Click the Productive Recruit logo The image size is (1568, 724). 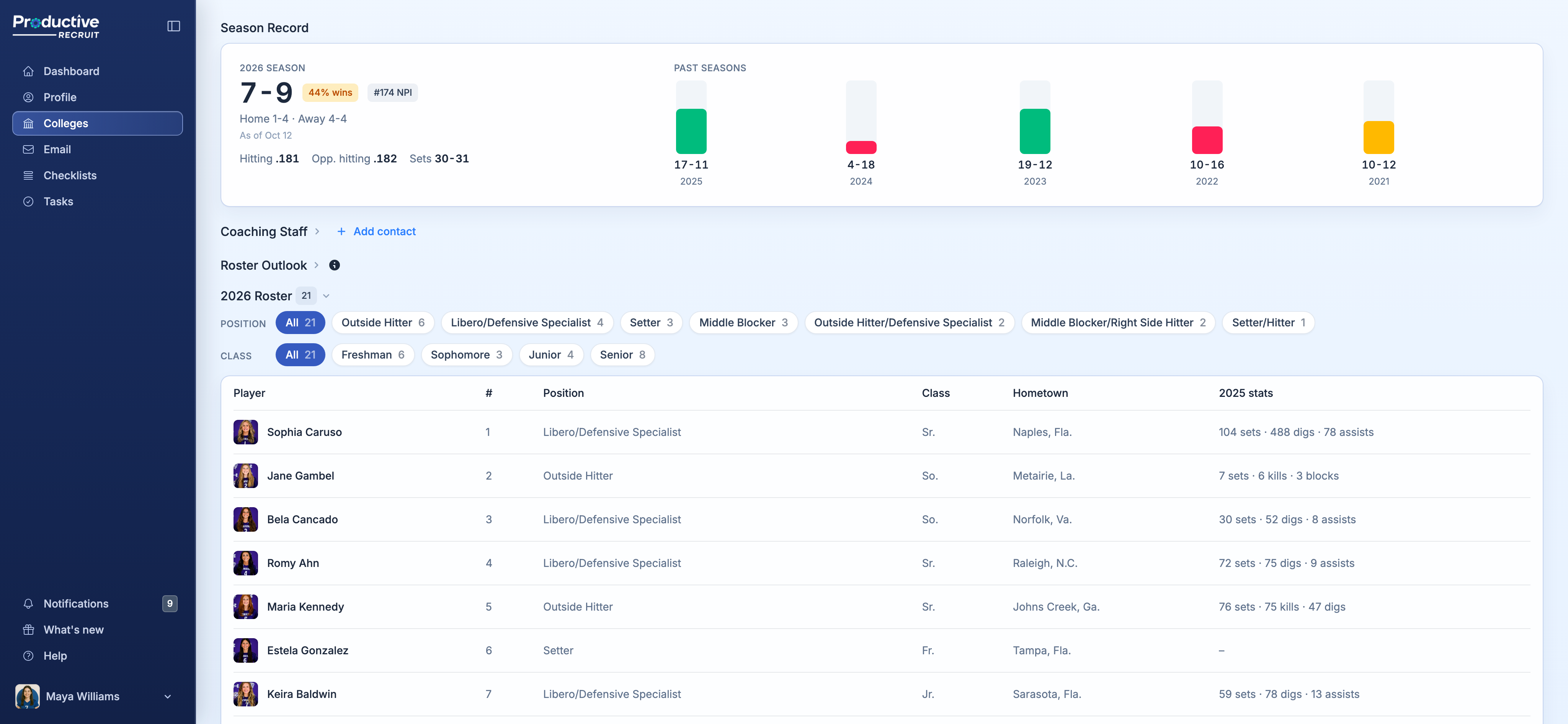click(x=56, y=26)
